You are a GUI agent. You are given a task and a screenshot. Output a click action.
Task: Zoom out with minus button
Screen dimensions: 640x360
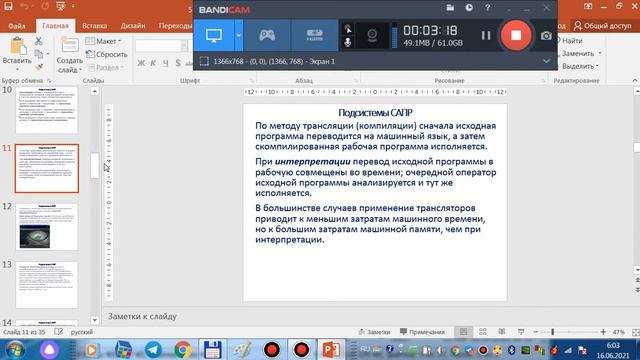(536, 332)
